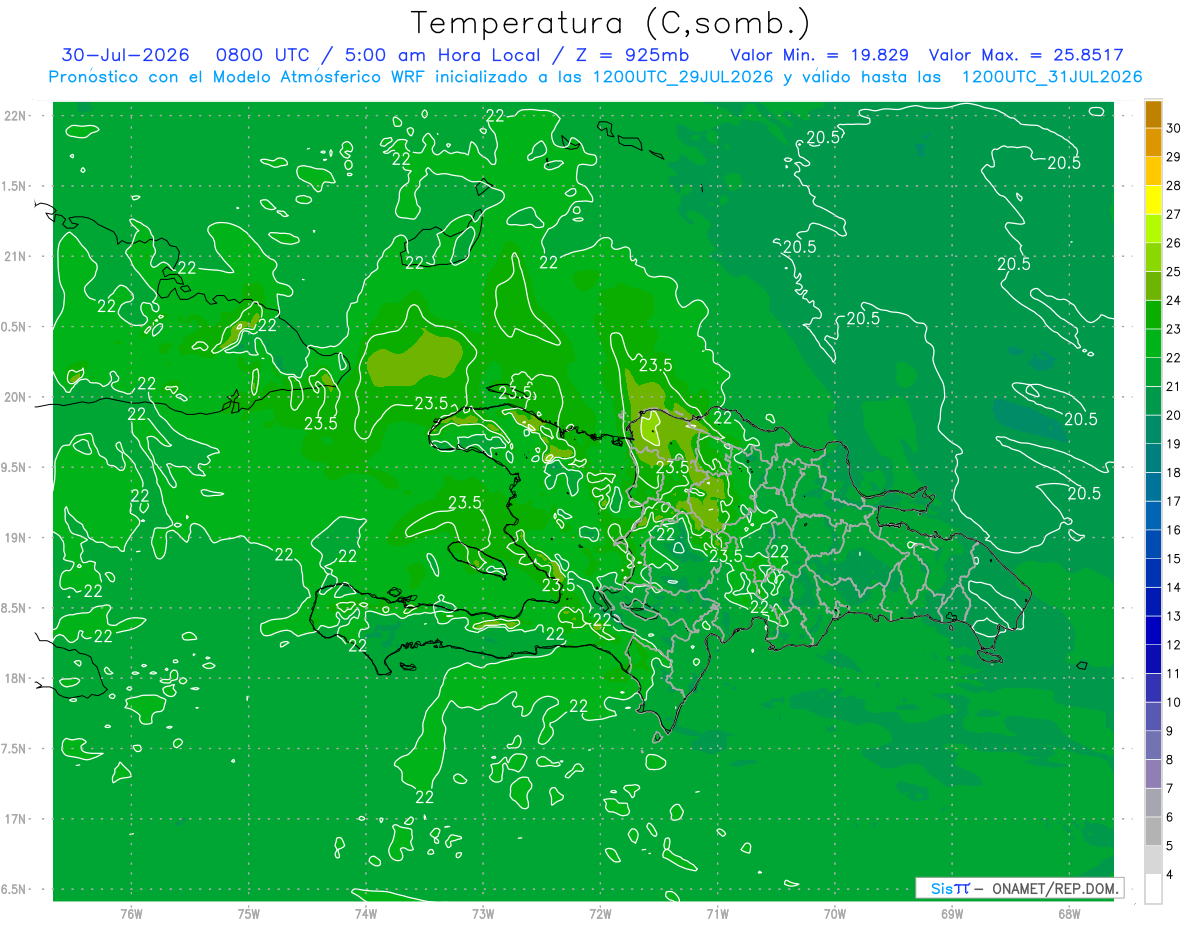Select valid-until time "1200UTC_31JUL2026"
The image size is (1200, 927).
tap(1052, 77)
